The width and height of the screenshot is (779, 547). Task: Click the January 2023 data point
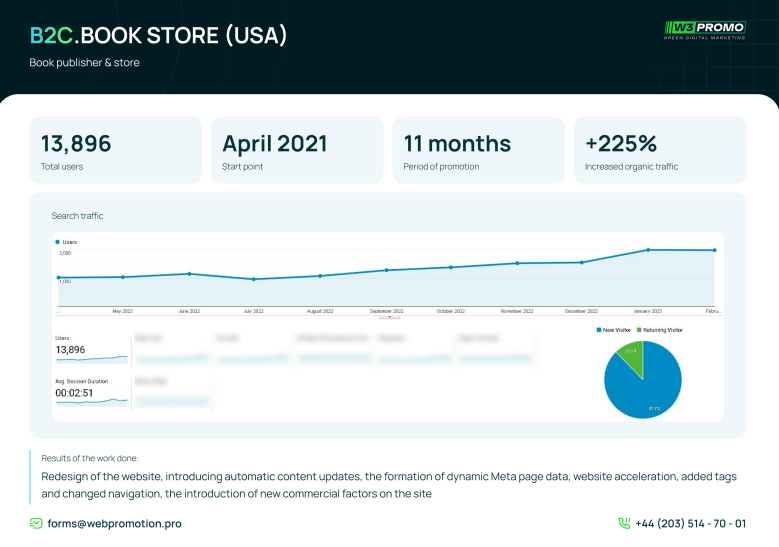click(648, 250)
